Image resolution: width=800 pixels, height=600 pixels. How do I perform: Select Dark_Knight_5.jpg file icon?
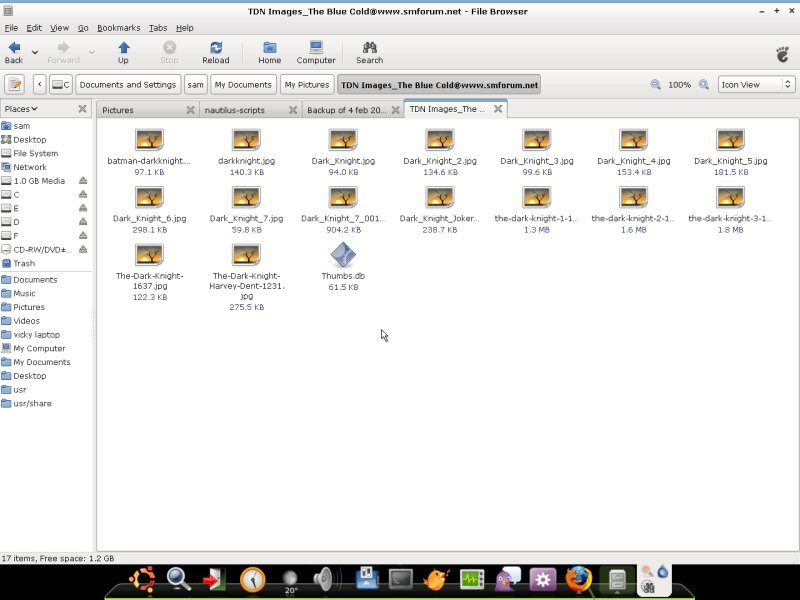click(730, 140)
